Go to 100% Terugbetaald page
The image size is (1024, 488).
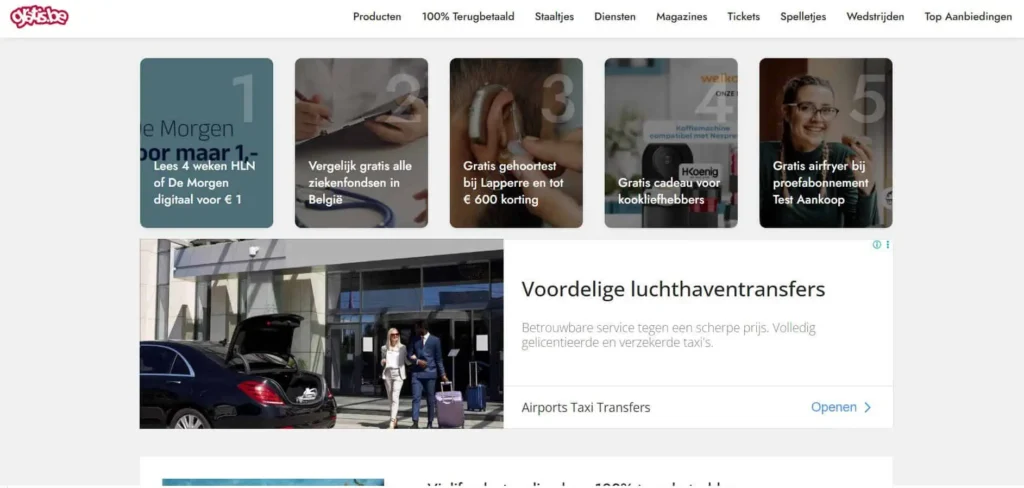tap(468, 17)
